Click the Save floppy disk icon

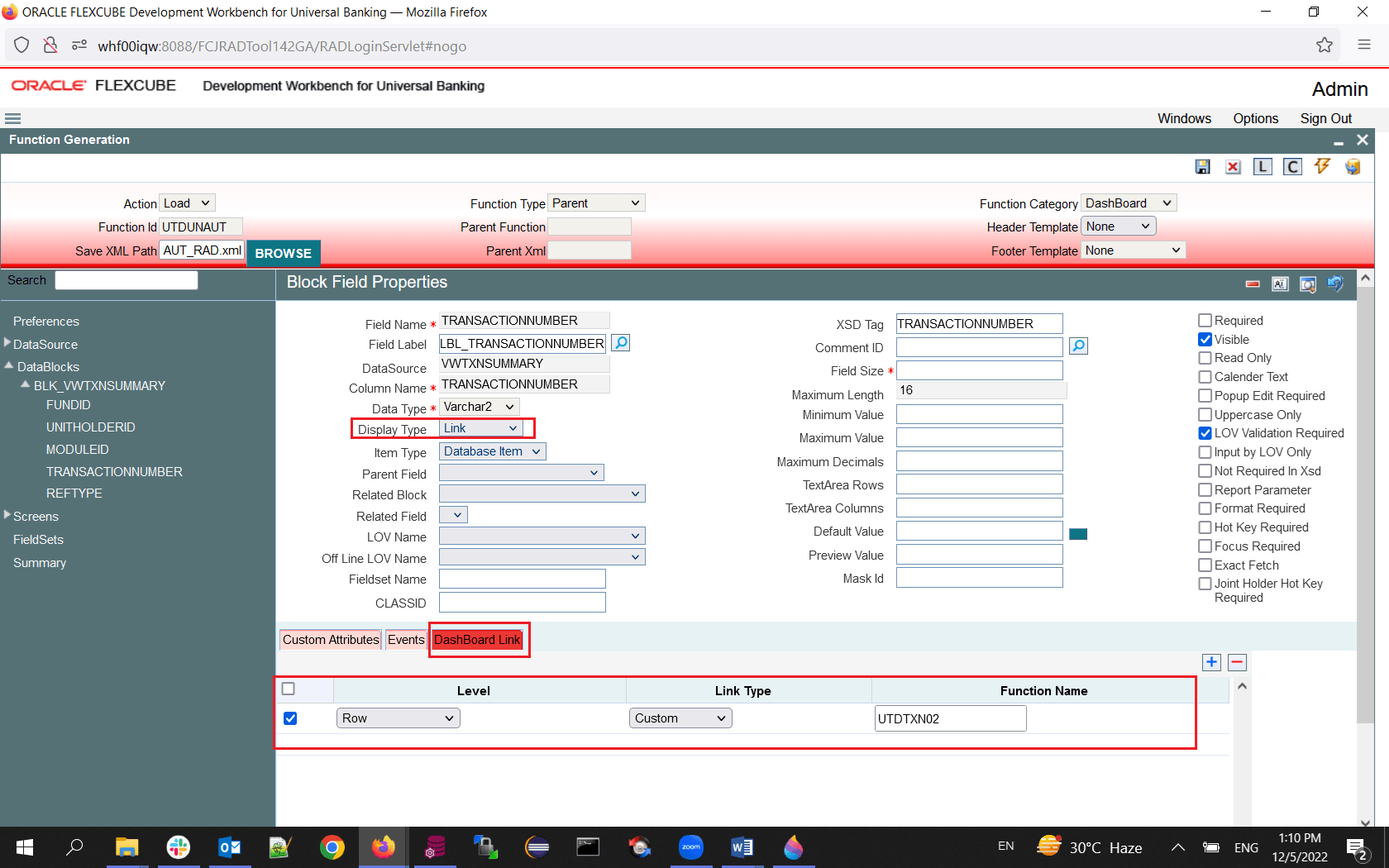click(x=1203, y=167)
